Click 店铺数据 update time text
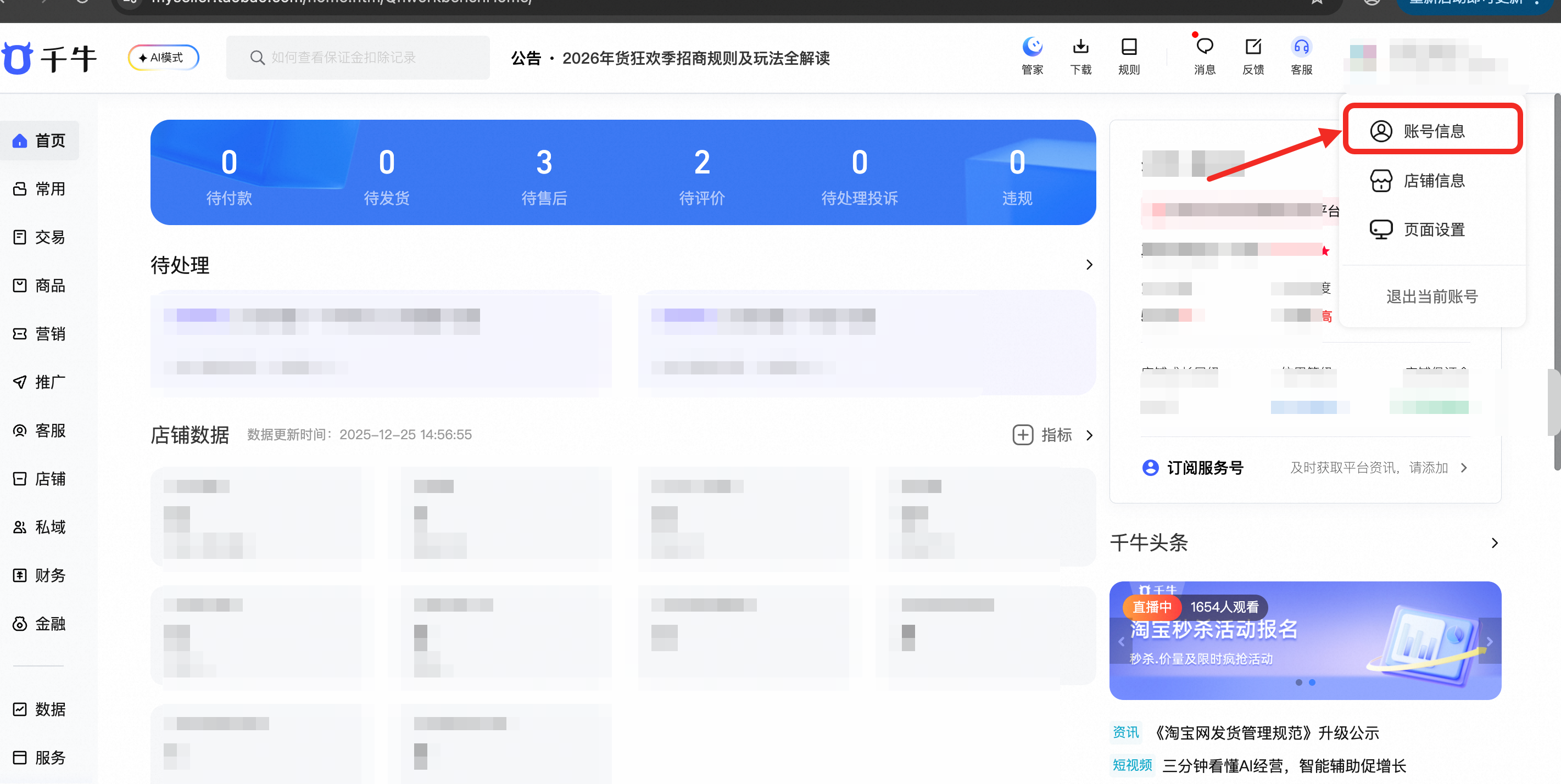The image size is (1561, 784). pyautogui.click(x=359, y=434)
